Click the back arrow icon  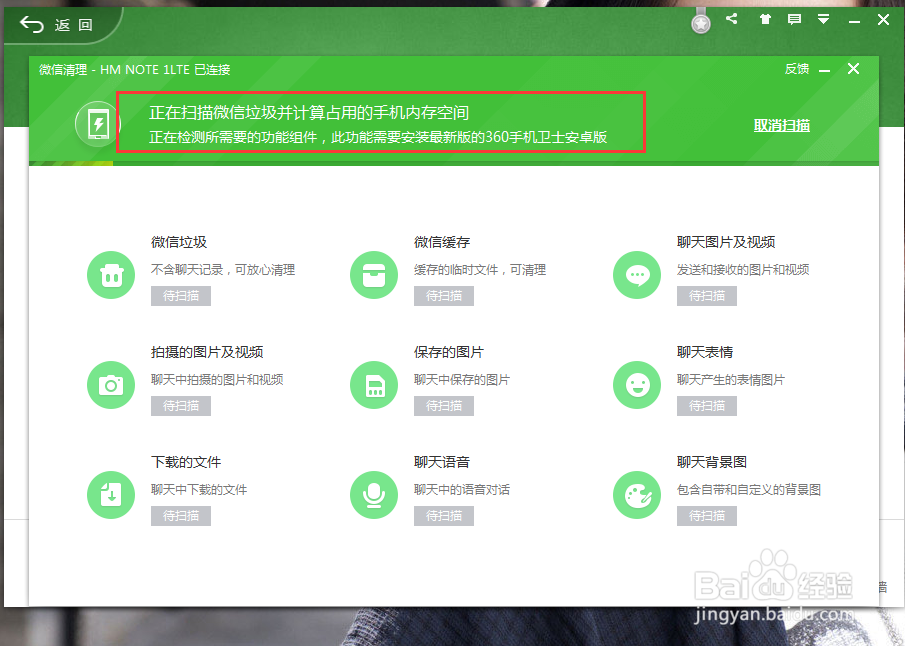pos(32,25)
